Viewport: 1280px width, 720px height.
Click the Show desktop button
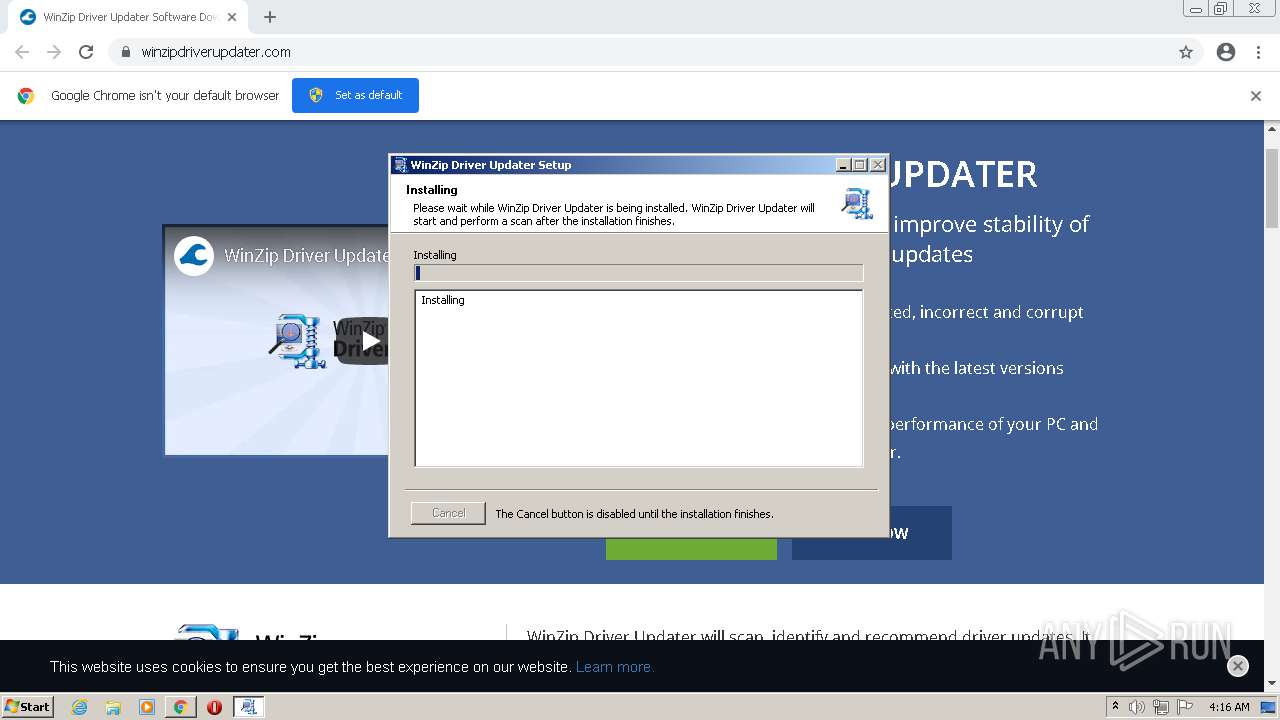pyautogui.click(x=1269, y=707)
